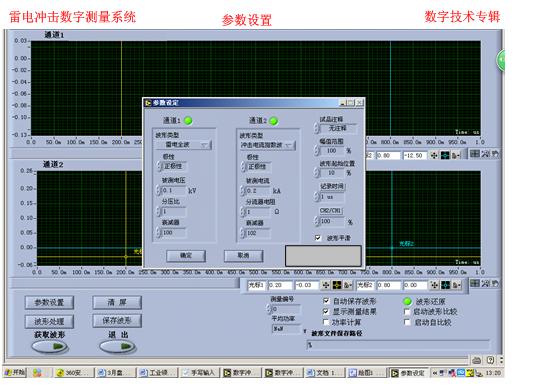Screen dimensions: 554x392
Task: Click 取消 to cancel the dialog
Action: click(243, 256)
